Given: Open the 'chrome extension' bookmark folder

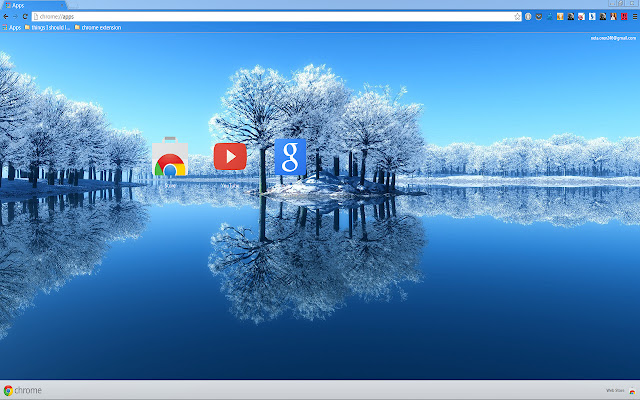Looking at the screenshot, I should pos(98,27).
